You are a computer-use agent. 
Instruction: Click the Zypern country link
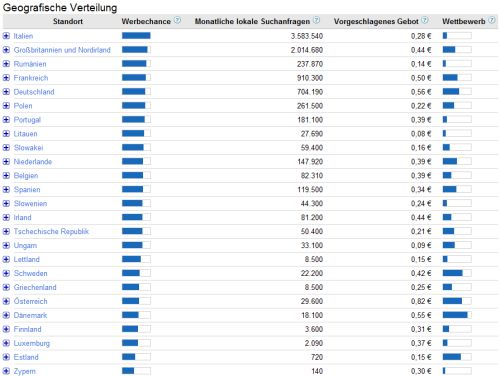25,371
